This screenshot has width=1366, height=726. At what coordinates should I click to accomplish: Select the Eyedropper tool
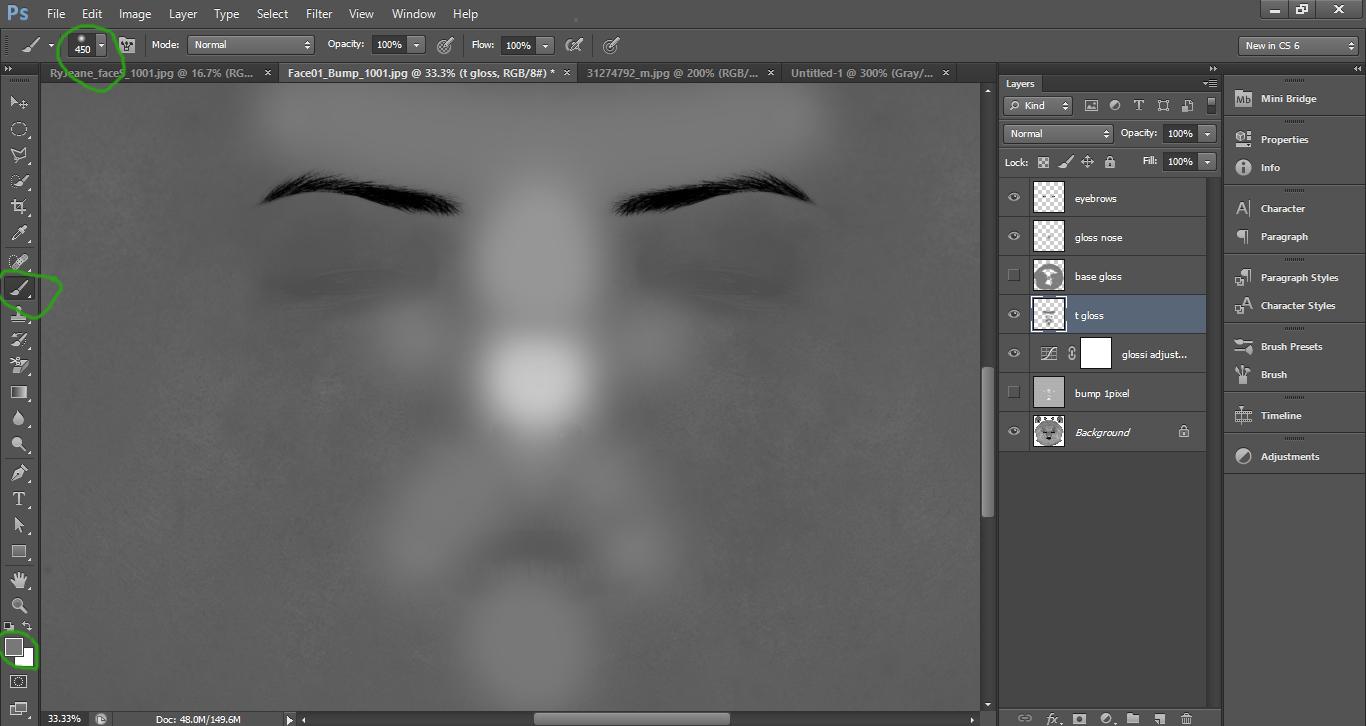18,234
